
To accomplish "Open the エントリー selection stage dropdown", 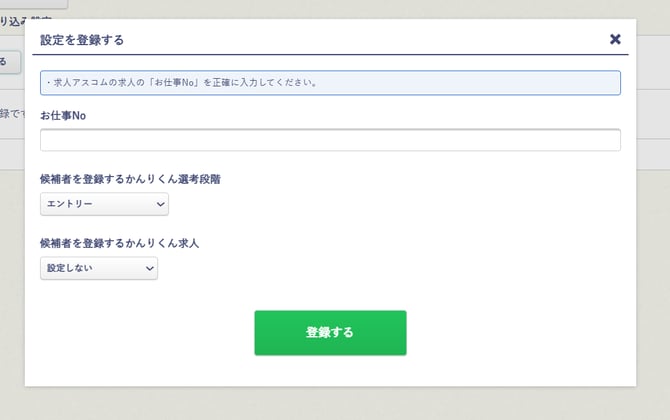I will pyautogui.click(x=104, y=204).
